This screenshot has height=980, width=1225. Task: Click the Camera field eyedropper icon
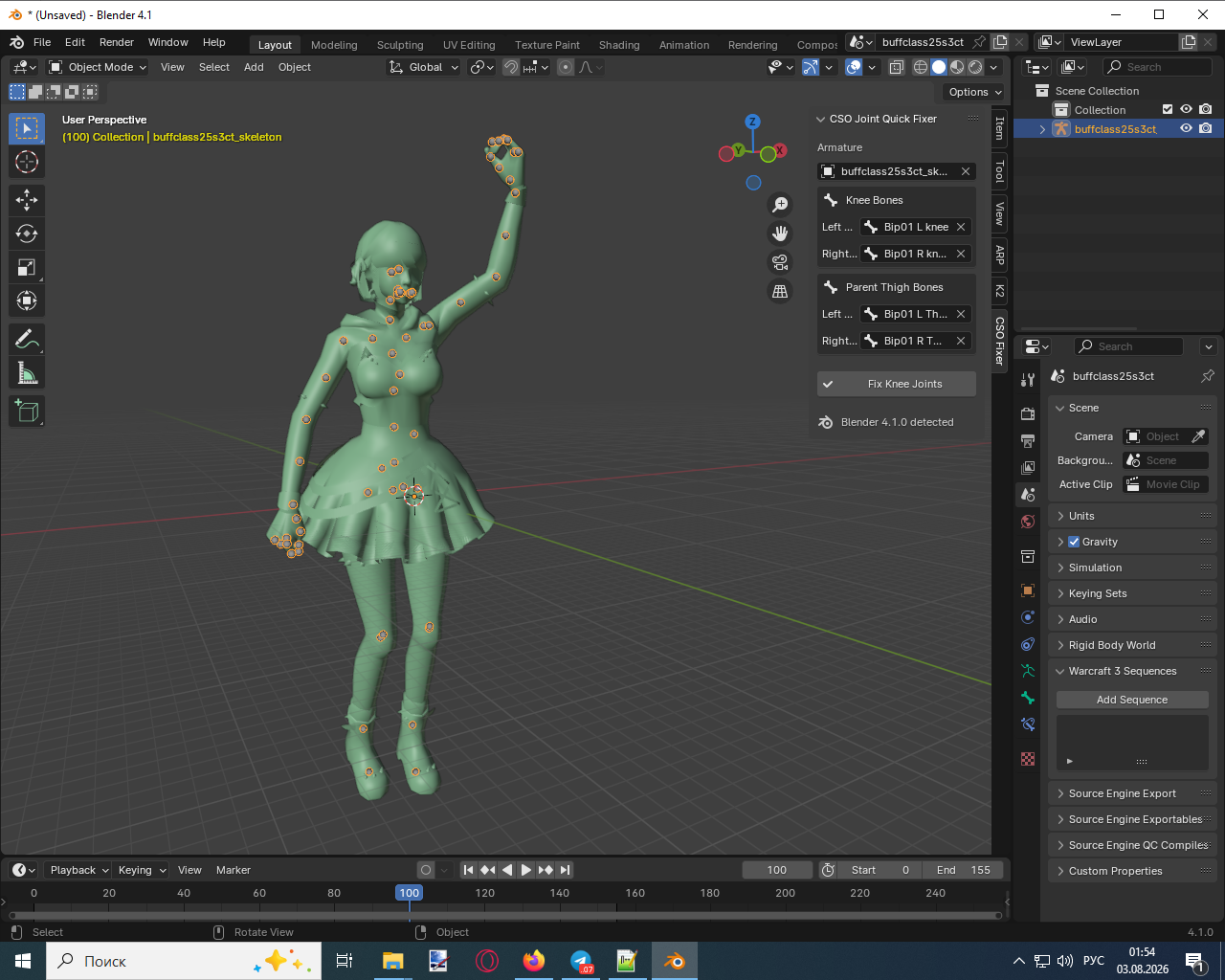pos(1198,436)
